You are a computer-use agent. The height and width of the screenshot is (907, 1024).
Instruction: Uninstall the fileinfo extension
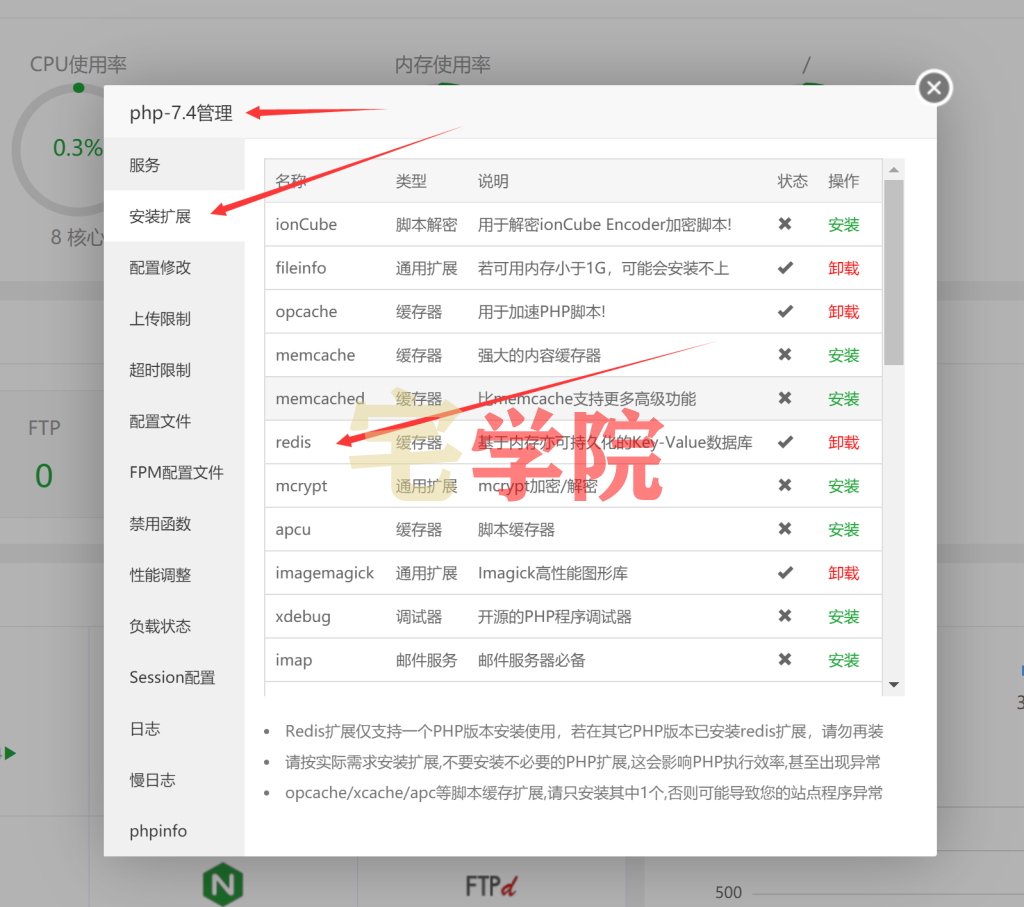[843, 268]
